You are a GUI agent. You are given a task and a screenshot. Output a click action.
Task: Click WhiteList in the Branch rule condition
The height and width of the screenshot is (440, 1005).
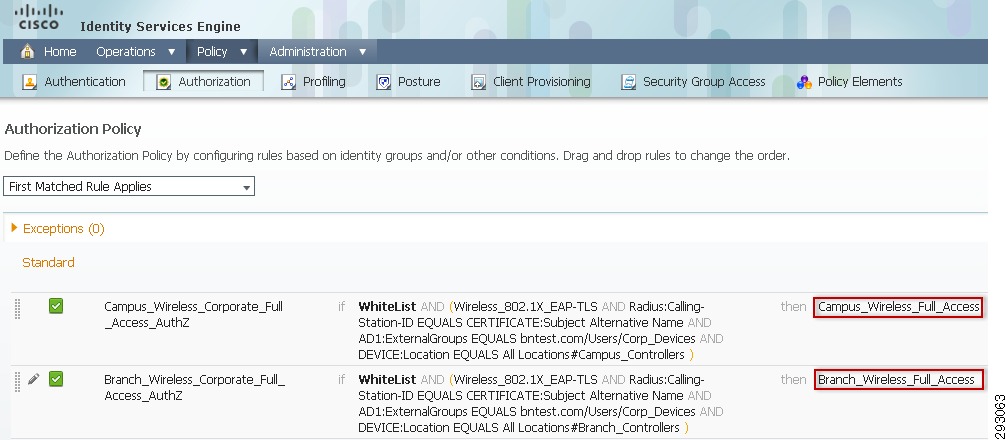387,380
